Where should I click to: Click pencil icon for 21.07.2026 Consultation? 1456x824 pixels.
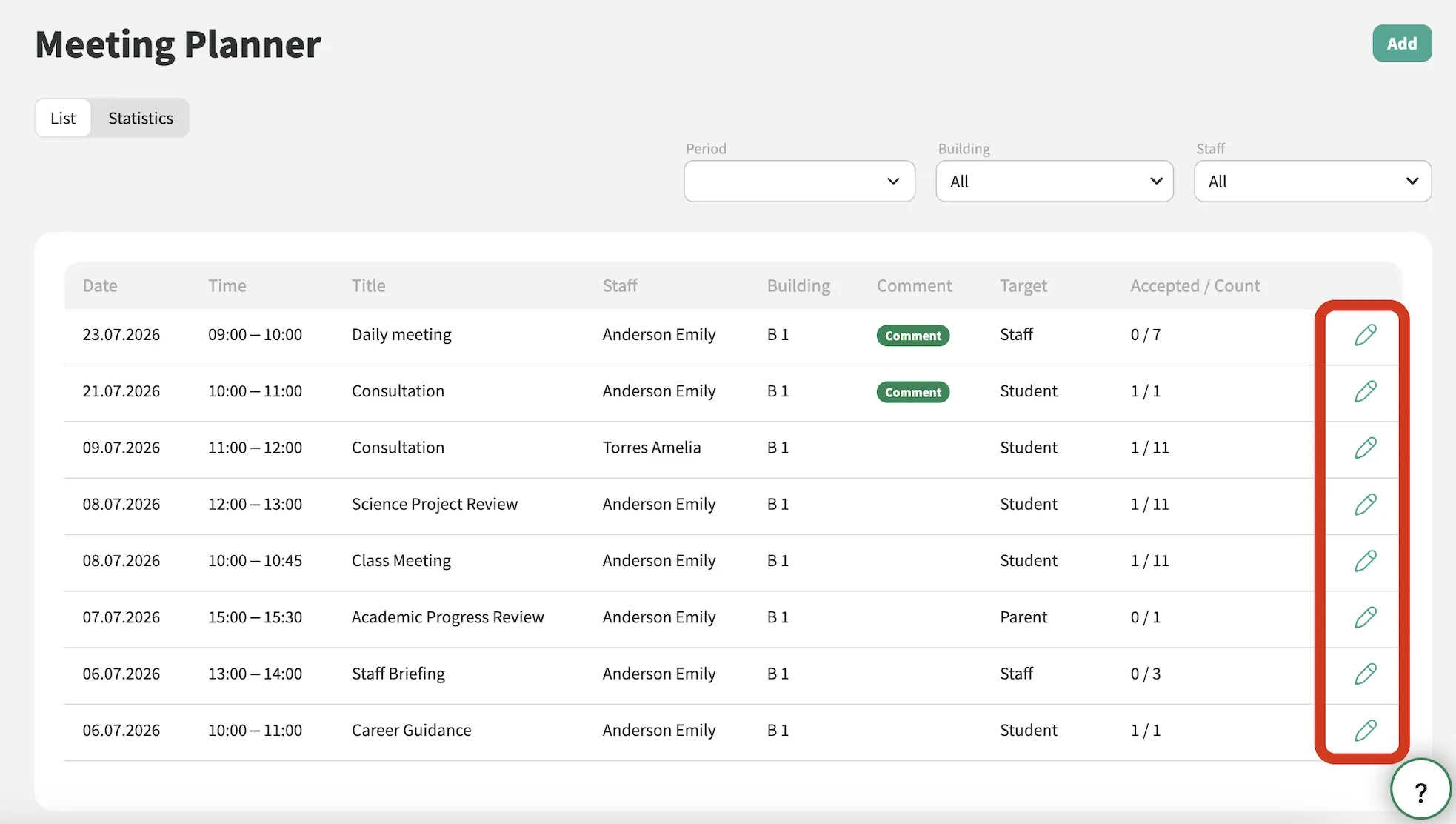1365,391
